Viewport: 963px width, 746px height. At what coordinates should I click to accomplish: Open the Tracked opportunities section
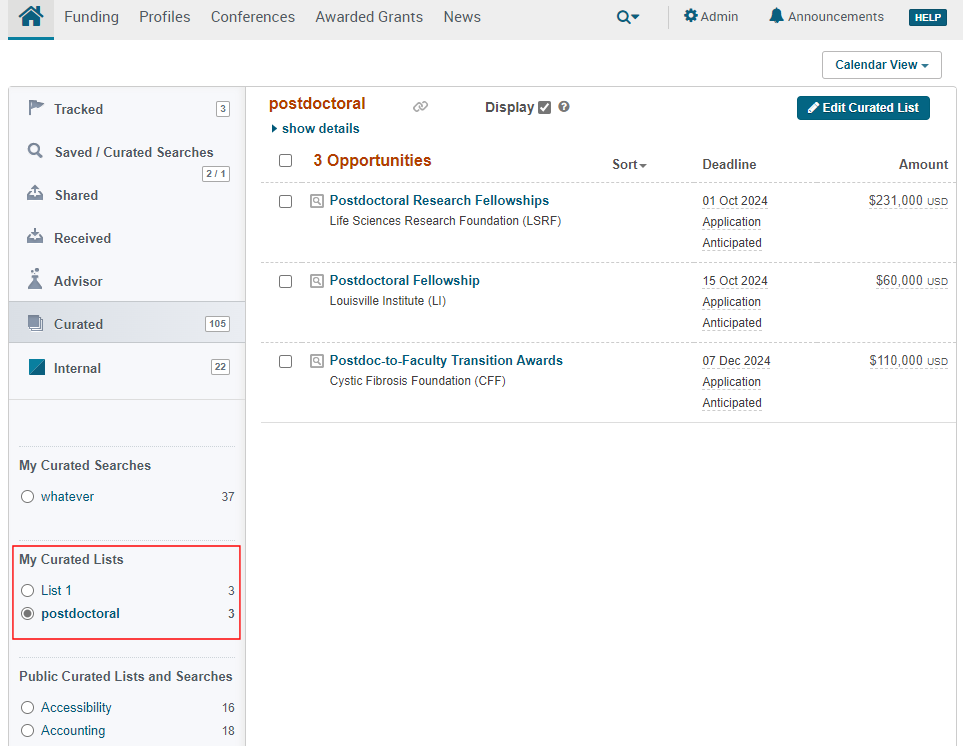click(x=78, y=109)
